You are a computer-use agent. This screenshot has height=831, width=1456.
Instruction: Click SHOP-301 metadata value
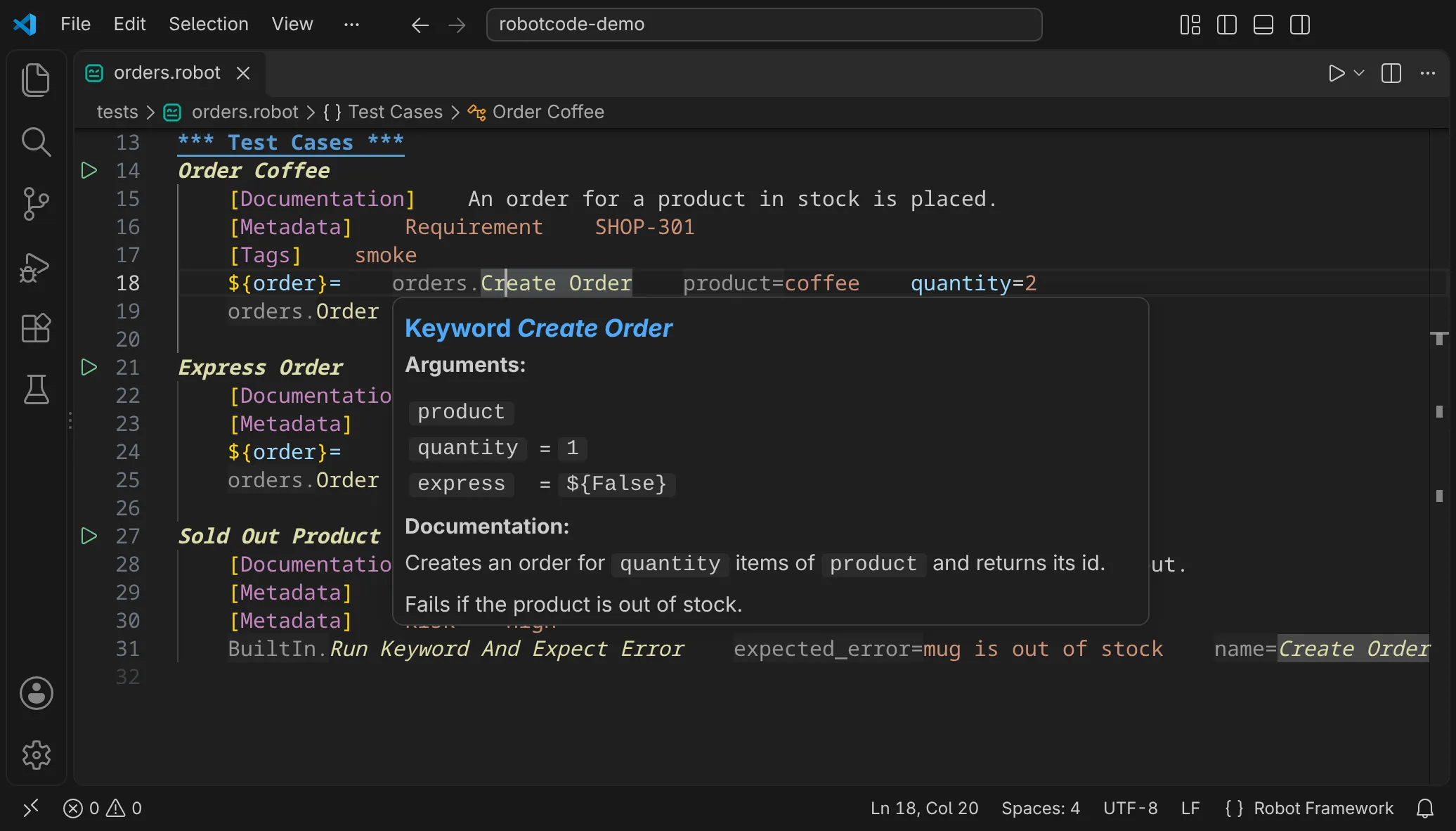coord(644,227)
